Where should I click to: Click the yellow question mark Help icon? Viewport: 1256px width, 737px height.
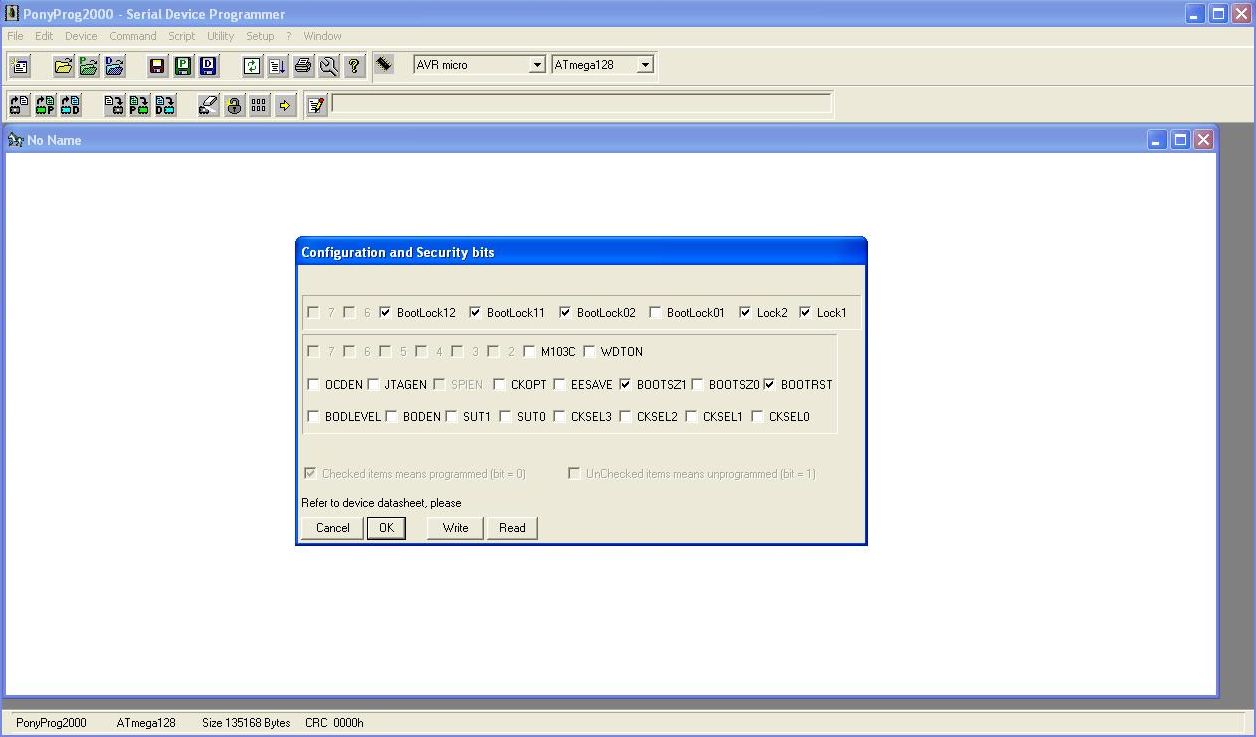354,66
